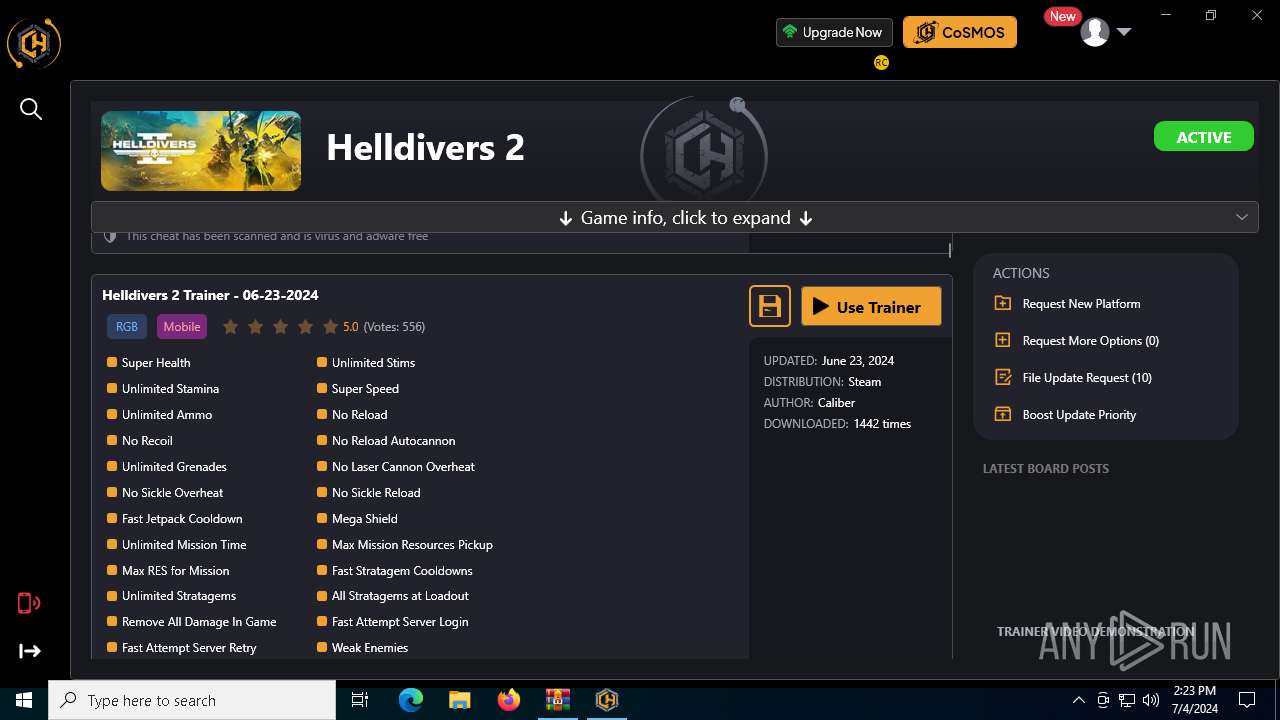The width and height of the screenshot is (1280, 720).
Task: Click the Upgrade Now button
Action: pos(834,32)
